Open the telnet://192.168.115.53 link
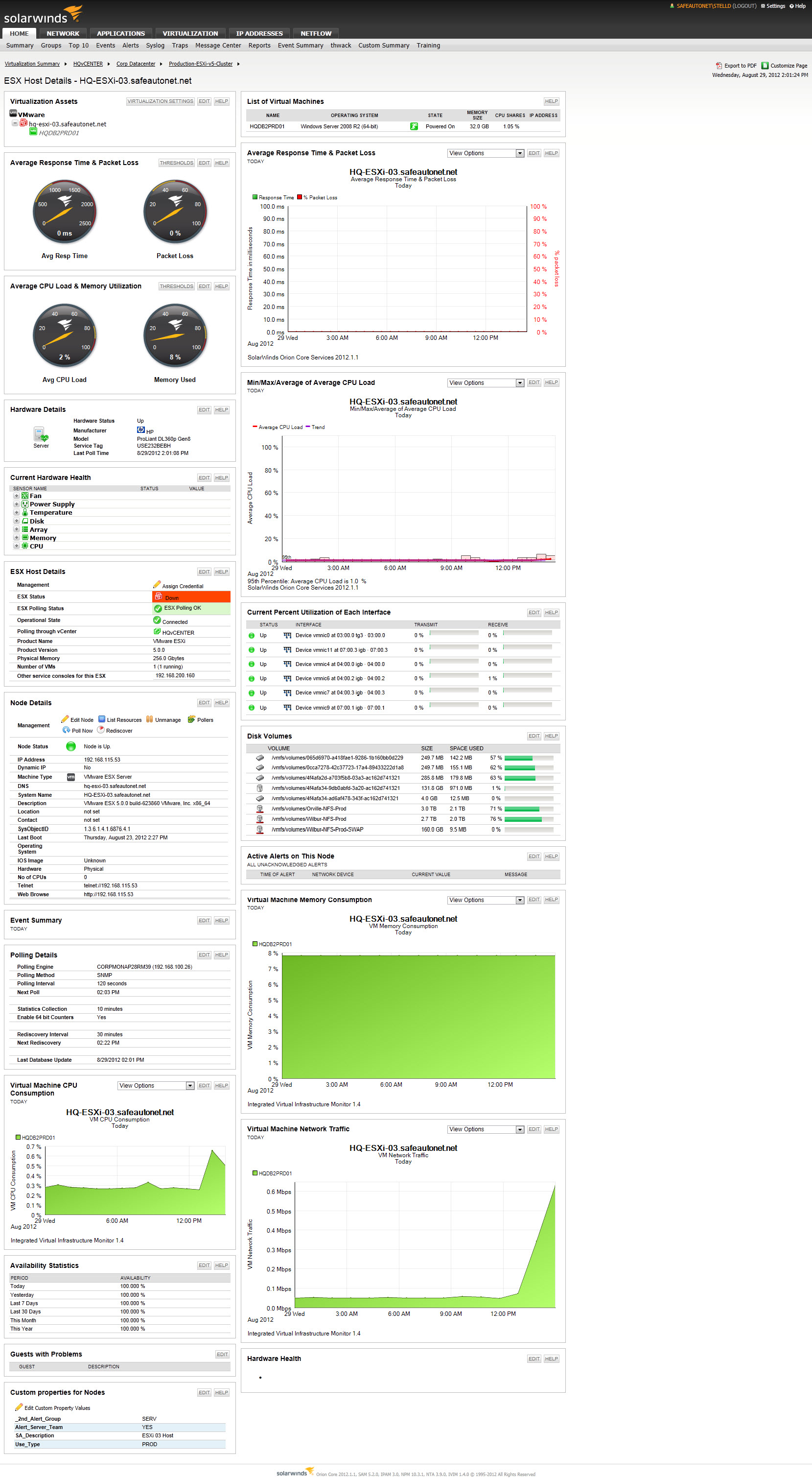This screenshot has width=812, height=1478. [x=111, y=885]
